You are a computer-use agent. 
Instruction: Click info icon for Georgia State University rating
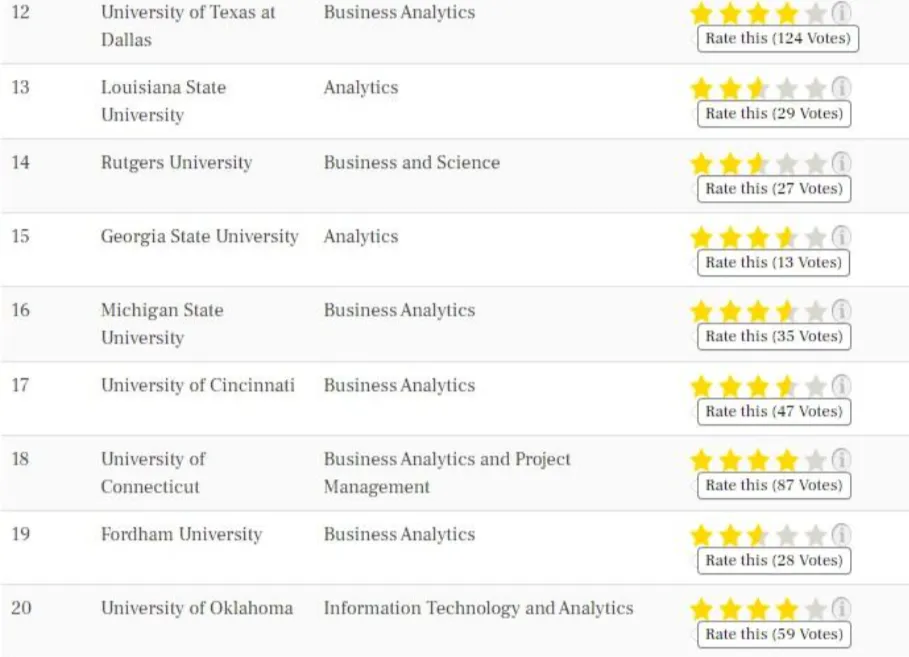click(x=842, y=237)
